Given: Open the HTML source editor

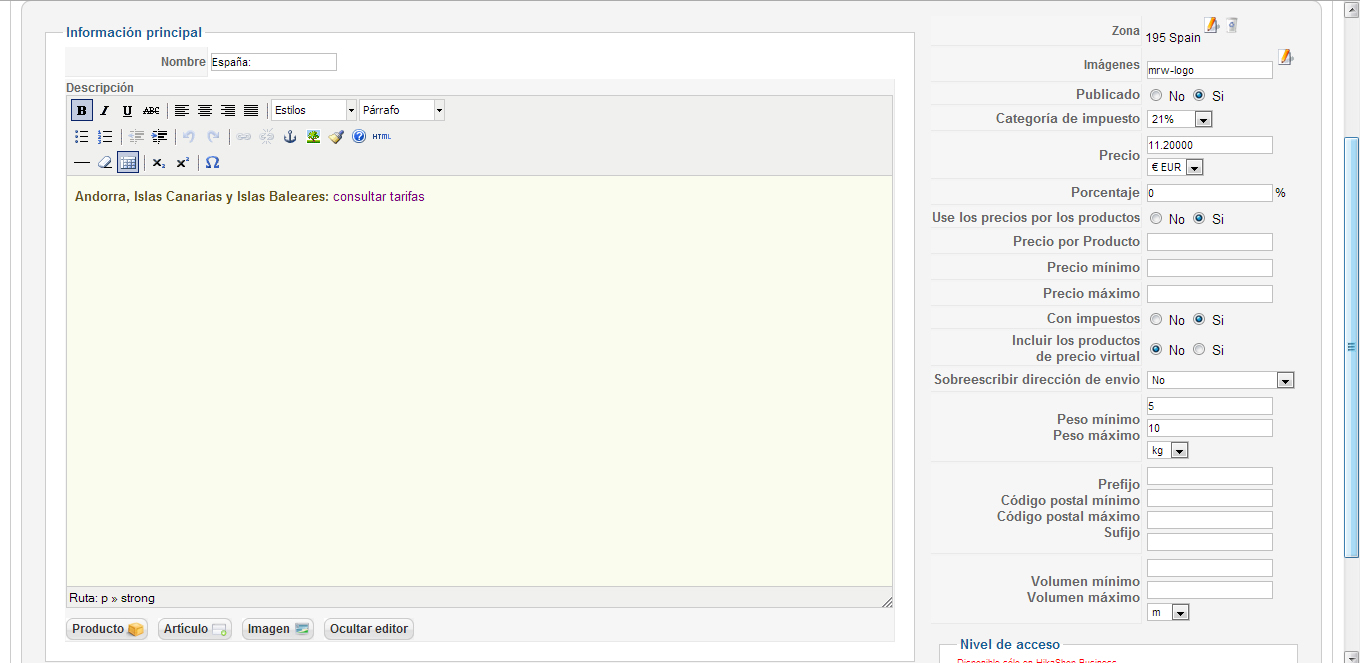Looking at the screenshot, I should pyautogui.click(x=382, y=137).
